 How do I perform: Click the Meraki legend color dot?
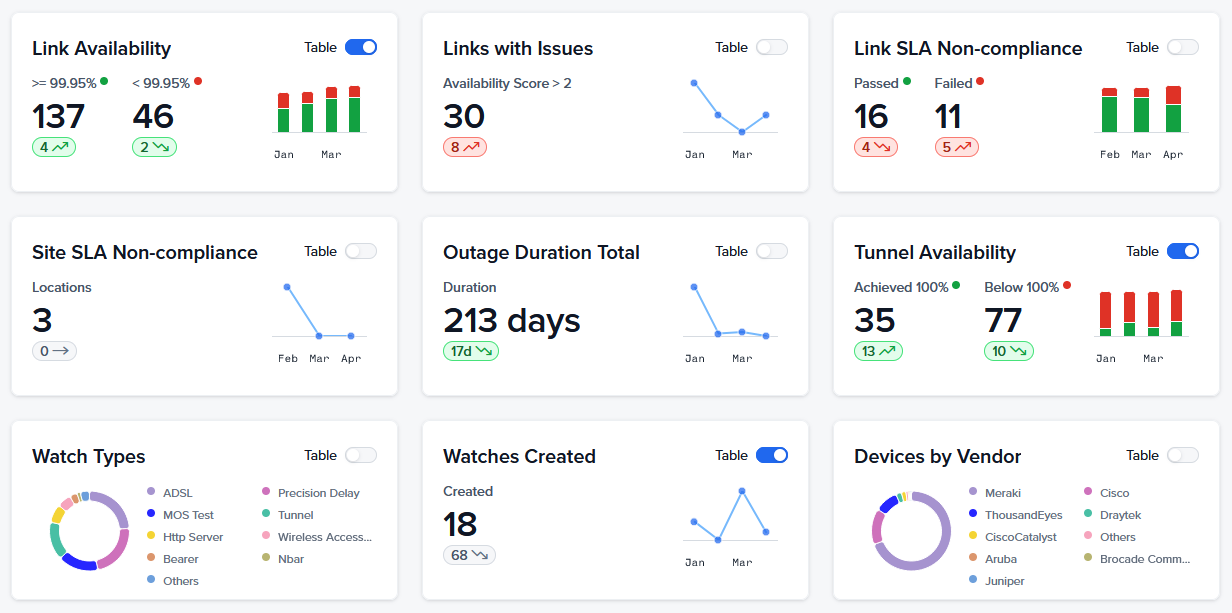click(973, 492)
